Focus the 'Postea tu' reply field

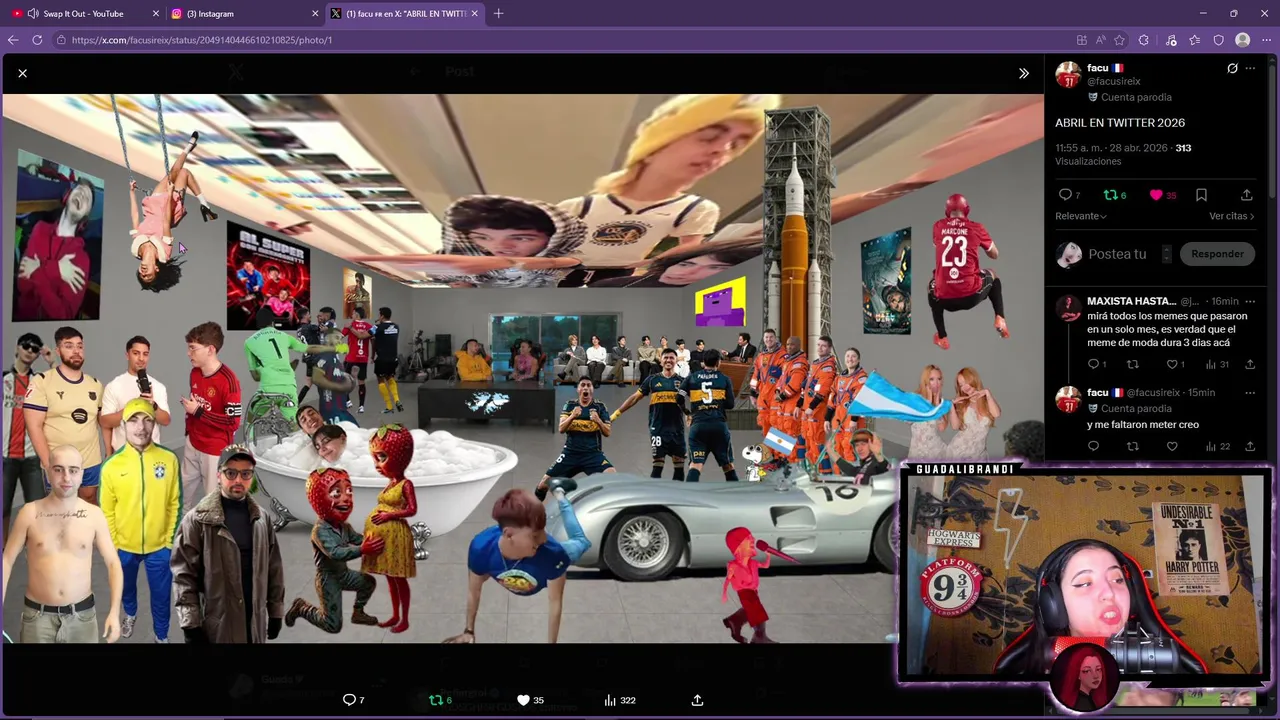tap(1120, 254)
